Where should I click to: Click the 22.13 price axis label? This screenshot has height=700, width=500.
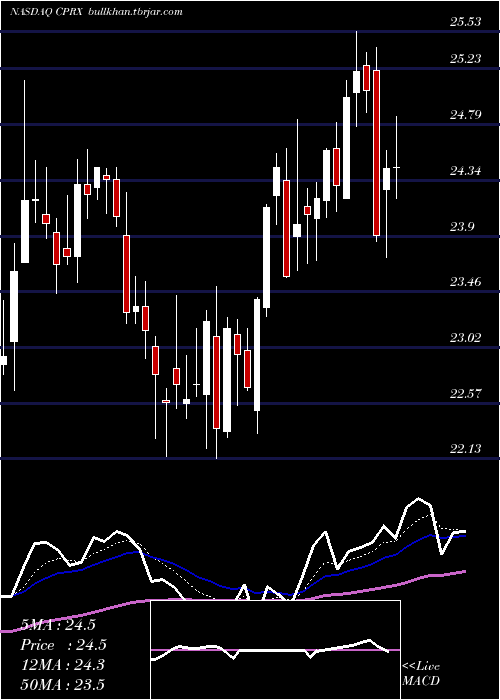click(466, 449)
